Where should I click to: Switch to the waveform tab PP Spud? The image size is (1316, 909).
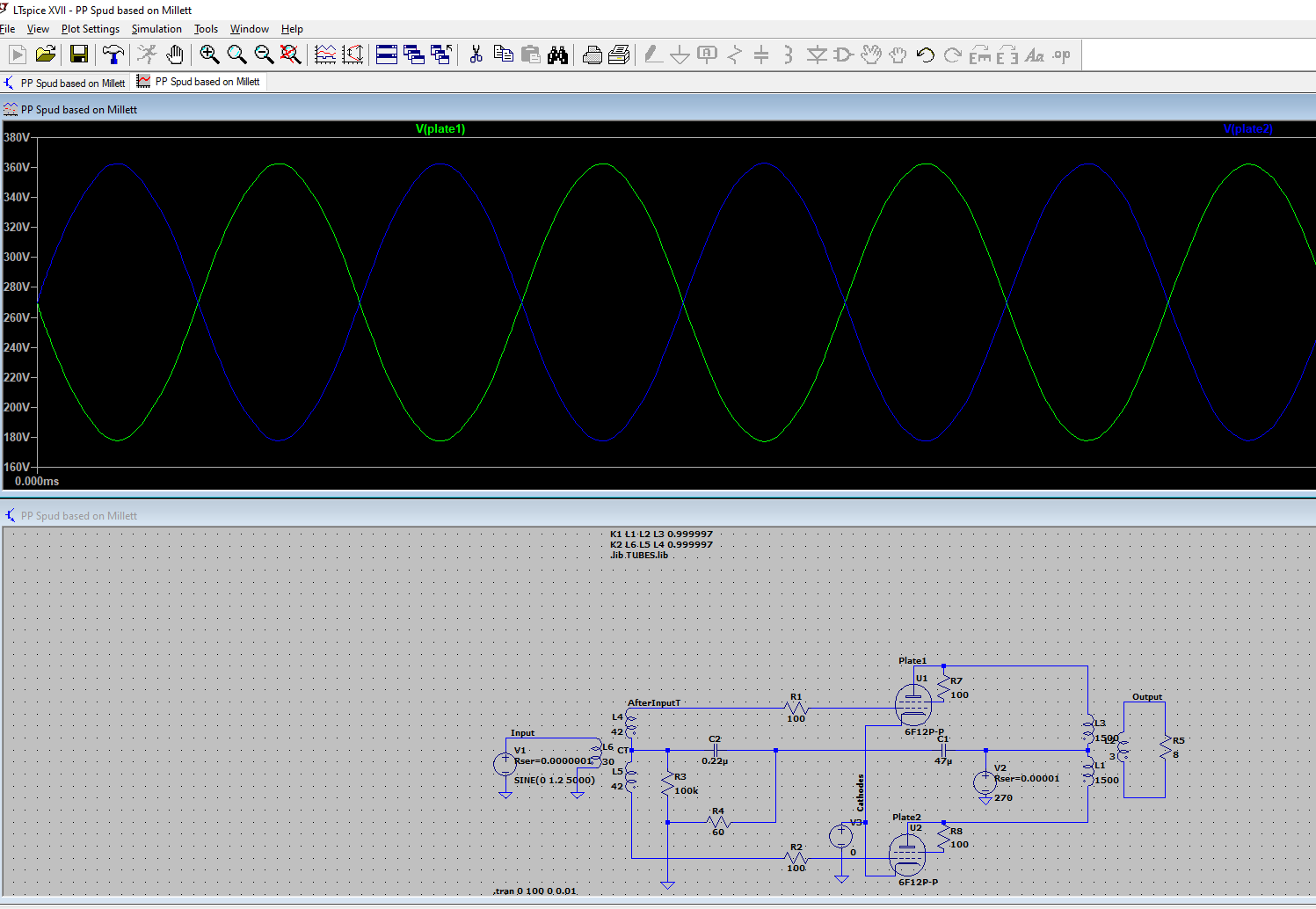[199, 82]
